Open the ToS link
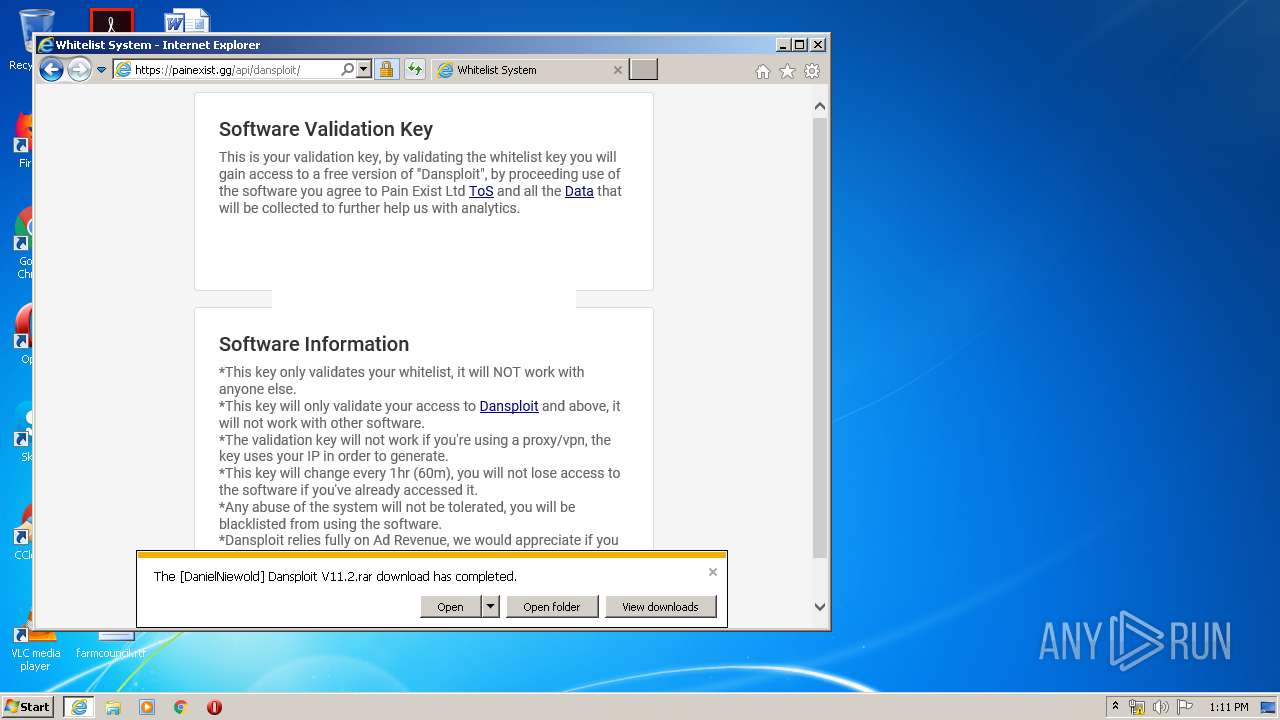The height and width of the screenshot is (720, 1280). (x=481, y=191)
